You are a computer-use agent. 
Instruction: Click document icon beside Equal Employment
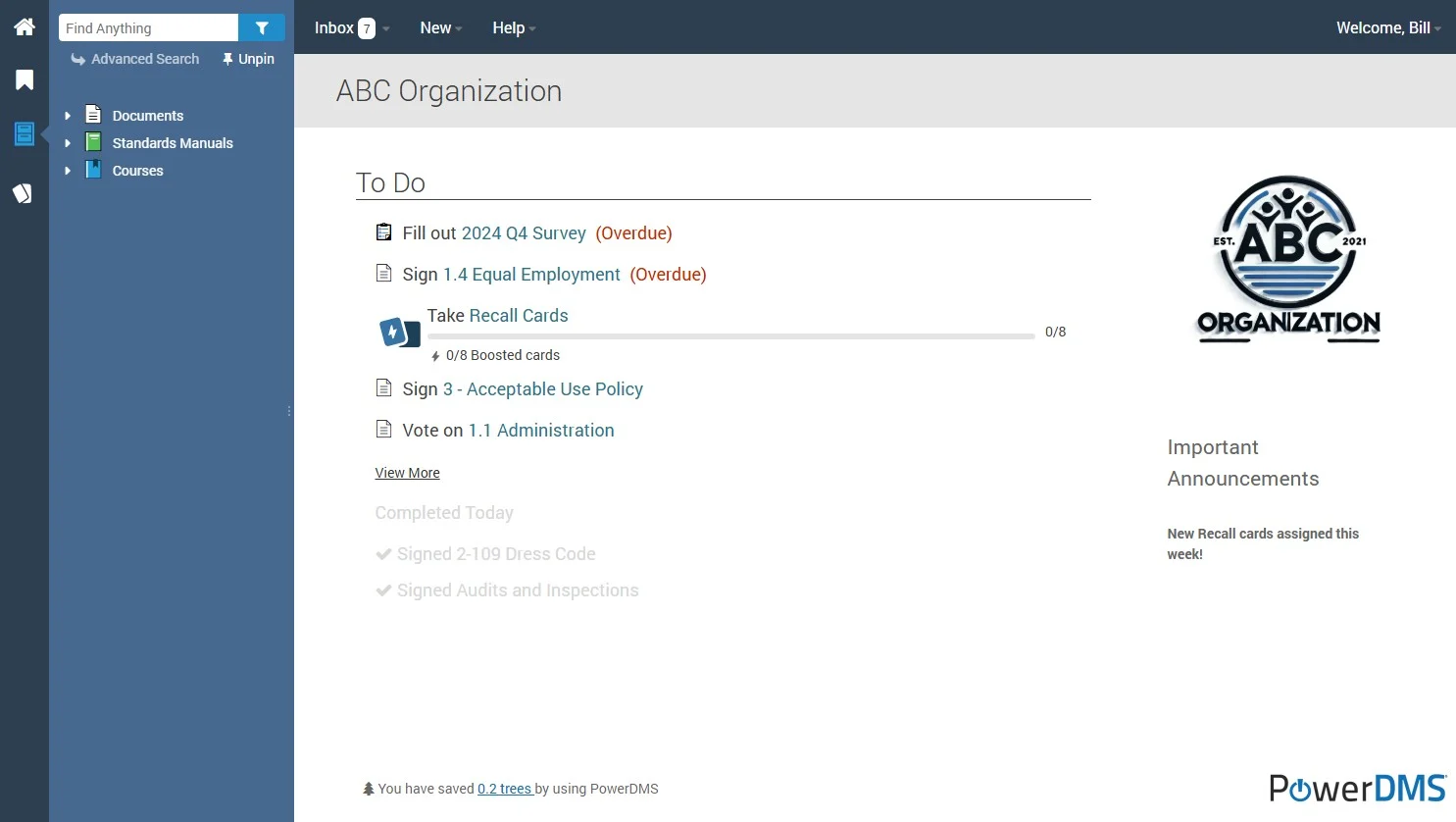(384, 273)
